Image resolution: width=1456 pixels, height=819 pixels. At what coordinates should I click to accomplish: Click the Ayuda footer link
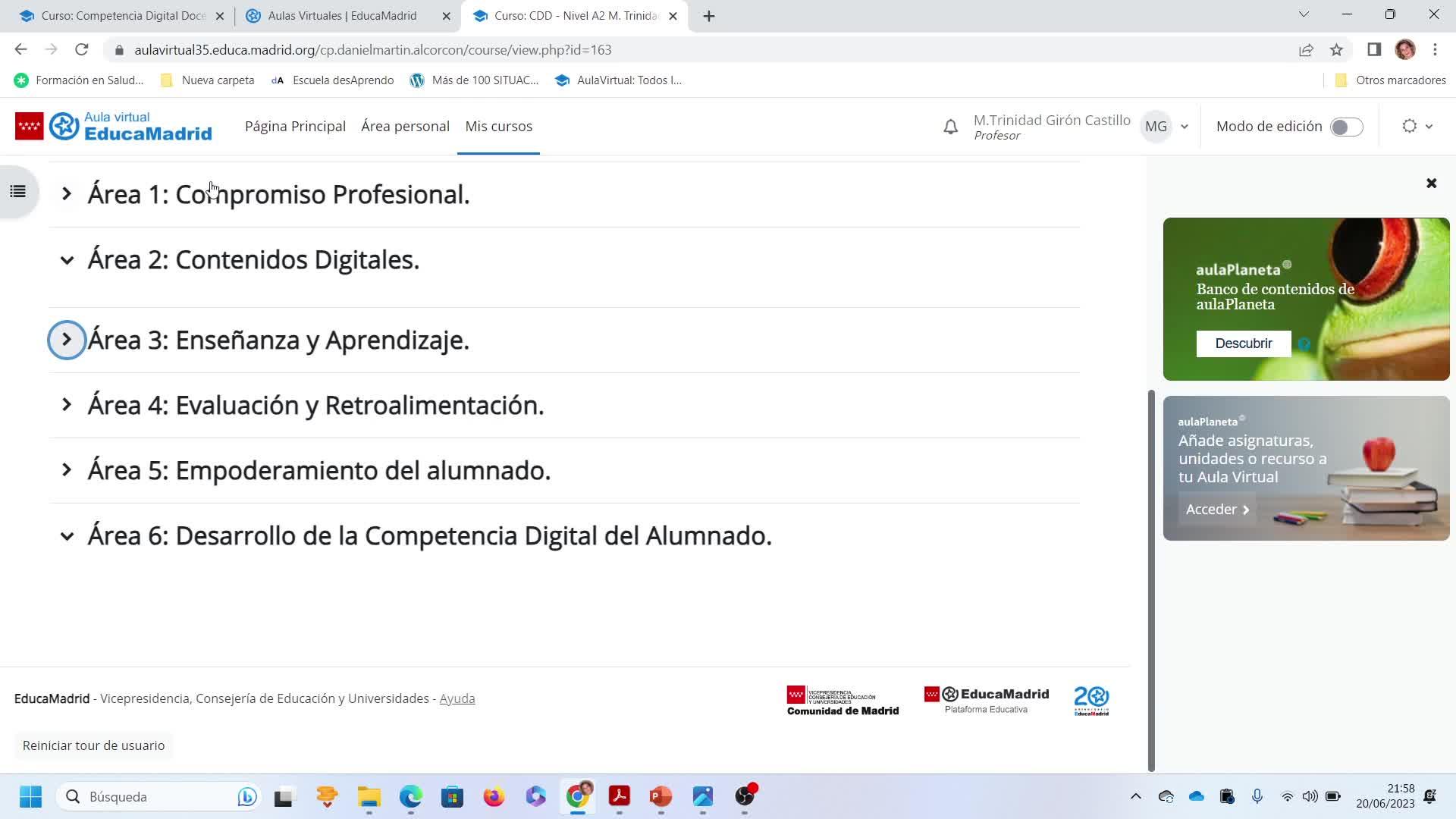(457, 698)
